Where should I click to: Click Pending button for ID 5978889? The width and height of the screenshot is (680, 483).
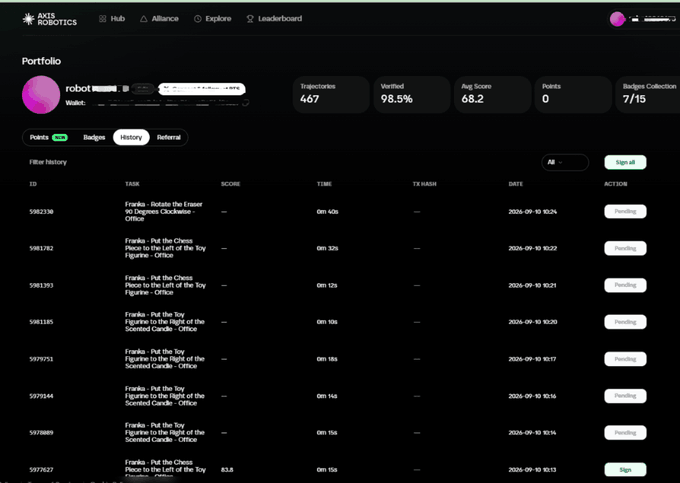pyautogui.click(x=625, y=433)
